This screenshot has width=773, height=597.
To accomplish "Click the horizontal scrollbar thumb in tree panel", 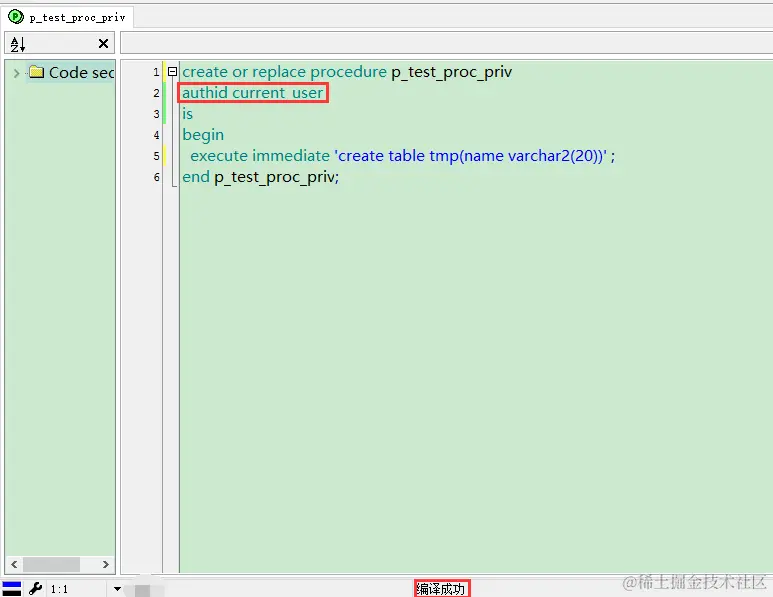I will click(x=51, y=564).
